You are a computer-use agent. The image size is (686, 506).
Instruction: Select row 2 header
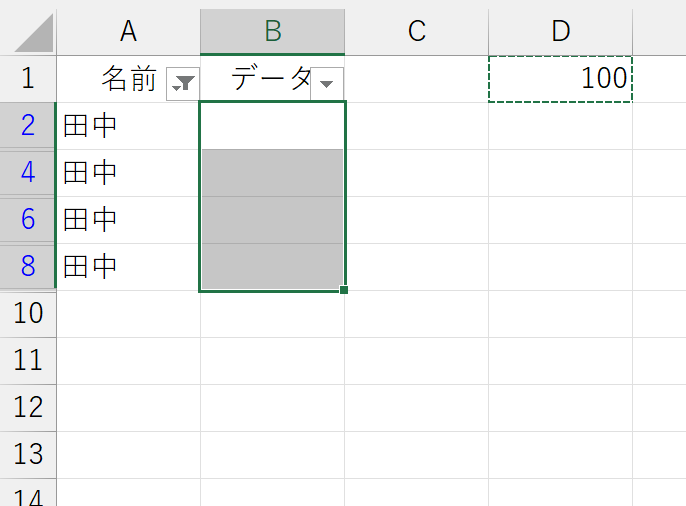coord(28,126)
